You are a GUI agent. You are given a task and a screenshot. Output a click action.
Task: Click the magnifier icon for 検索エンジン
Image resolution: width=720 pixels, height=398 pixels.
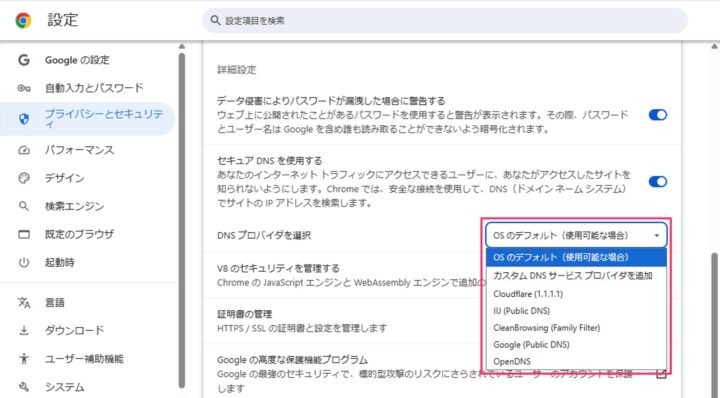click(x=24, y=206)
